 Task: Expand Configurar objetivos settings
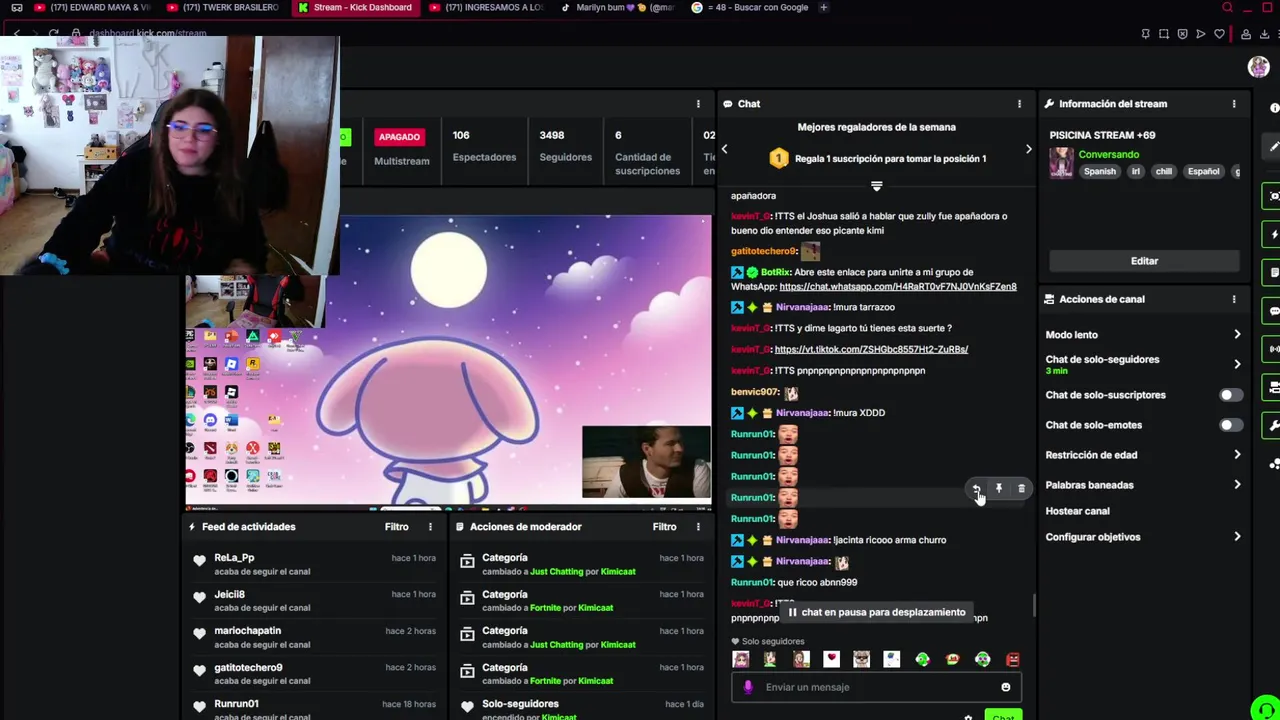pyautogui.click(x=1237, y=537)
